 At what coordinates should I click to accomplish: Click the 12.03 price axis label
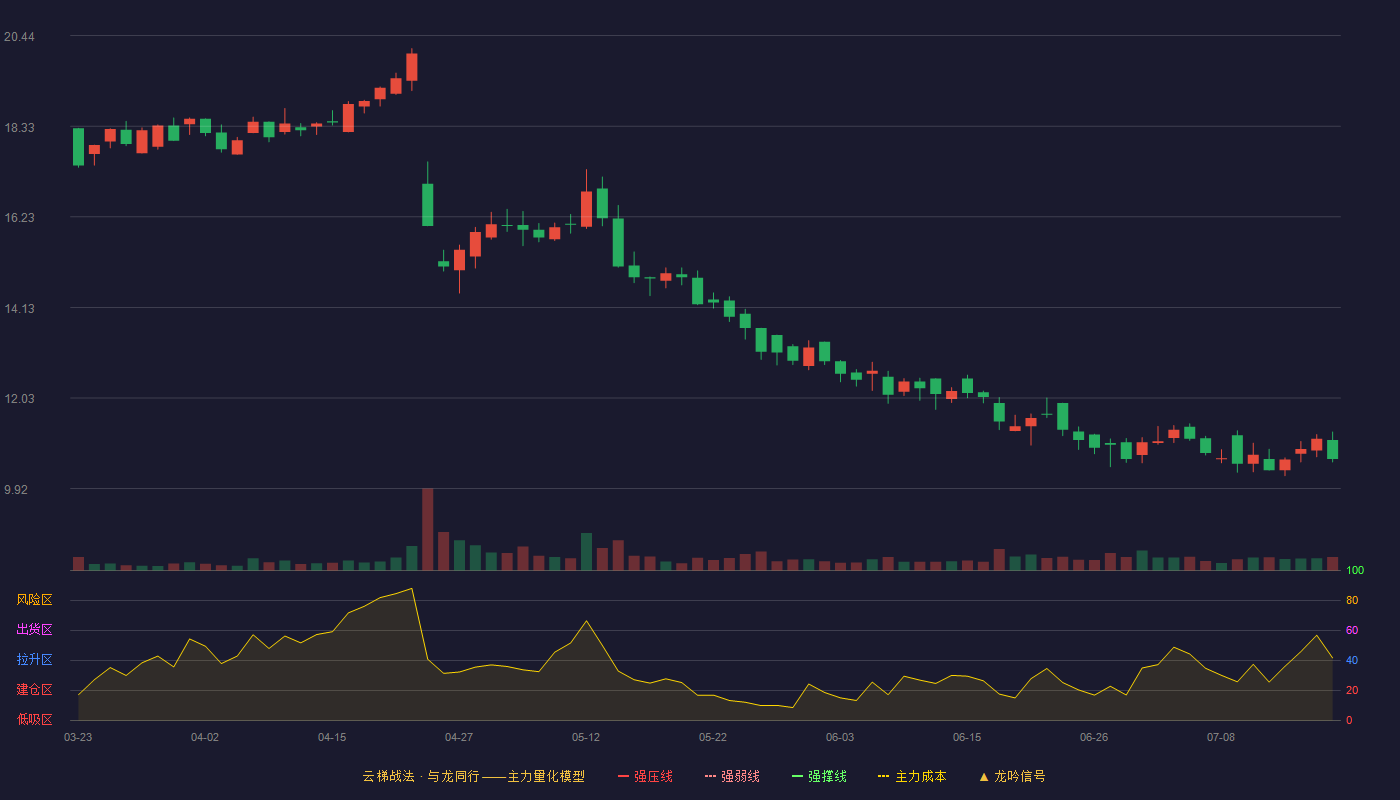click(19, 399)
